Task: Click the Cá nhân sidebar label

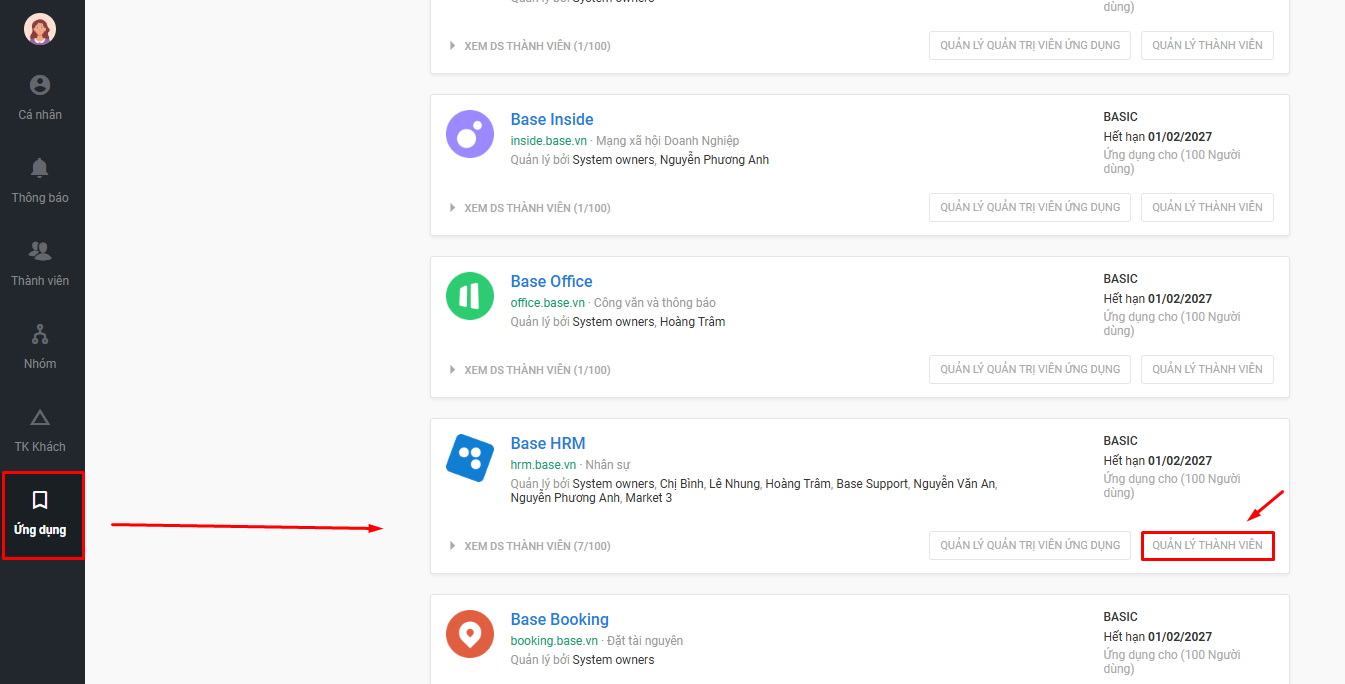Action: [x=40, y=115]
